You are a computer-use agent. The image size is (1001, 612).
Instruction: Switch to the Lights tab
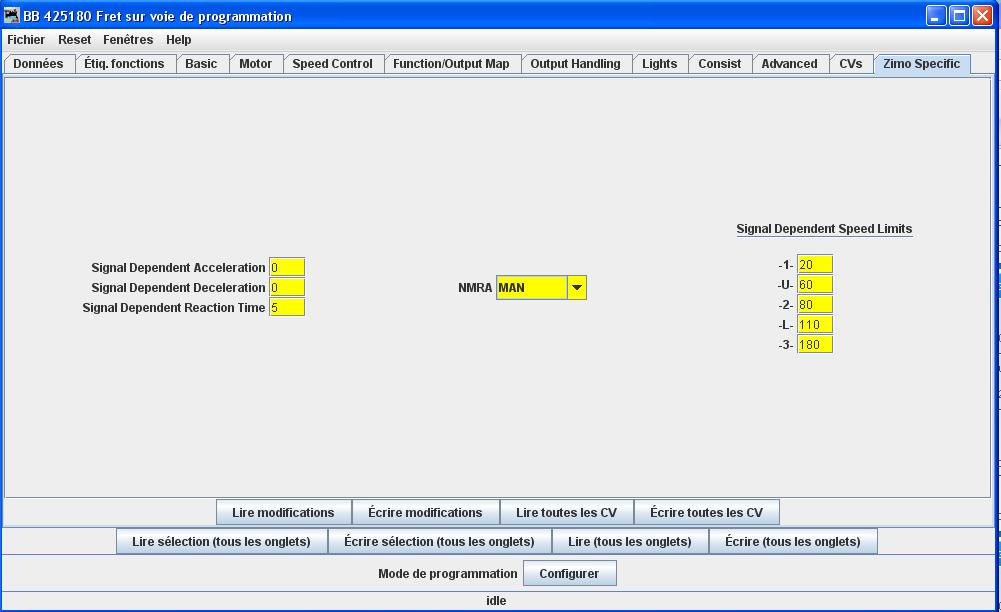[x=659, y=64]
